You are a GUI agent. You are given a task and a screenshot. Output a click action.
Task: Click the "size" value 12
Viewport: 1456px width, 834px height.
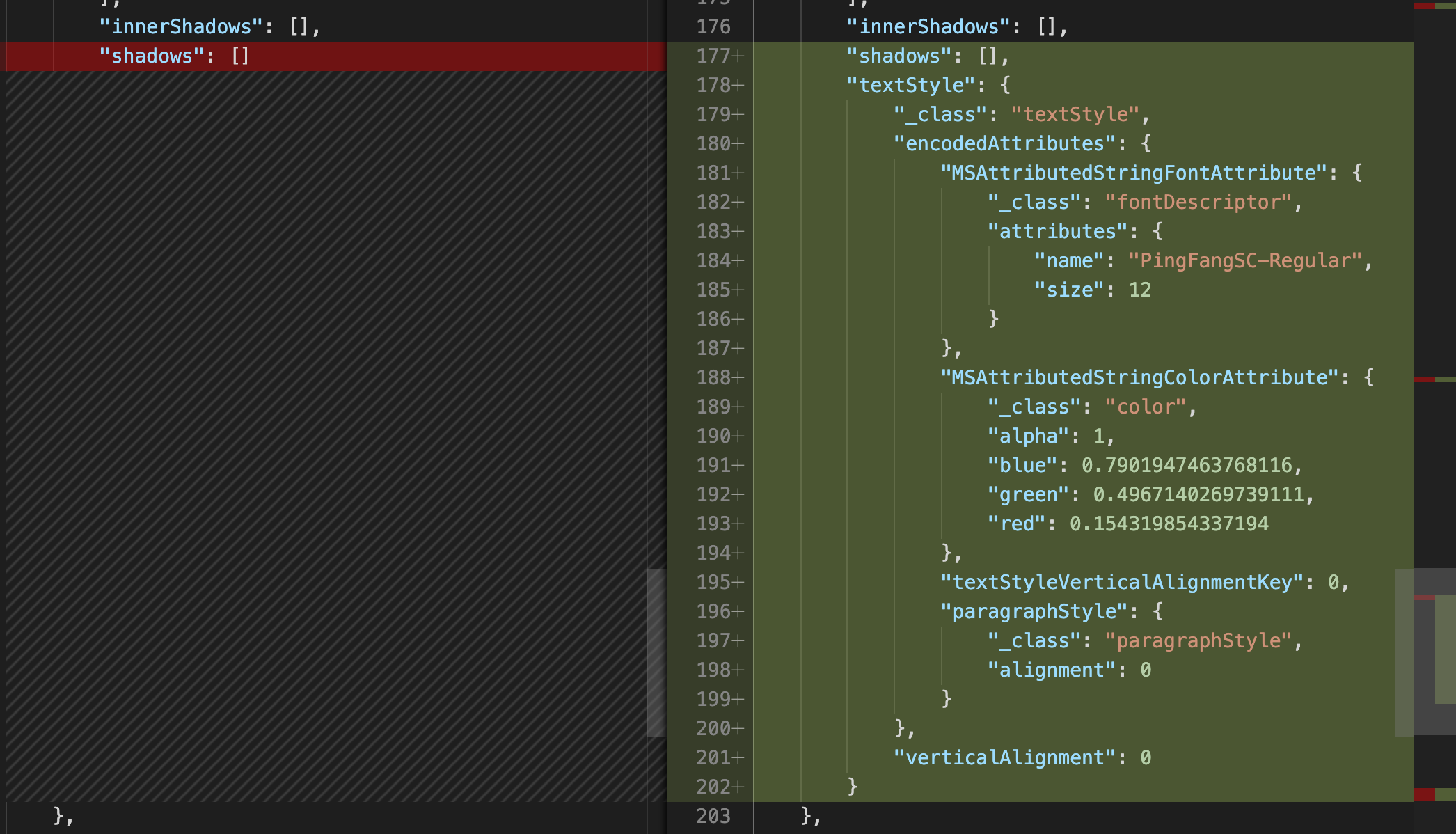1139,290
